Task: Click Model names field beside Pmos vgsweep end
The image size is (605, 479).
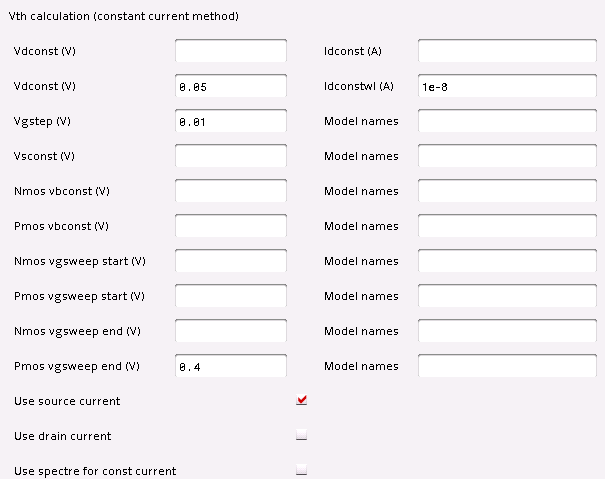Action: [507, 366]
